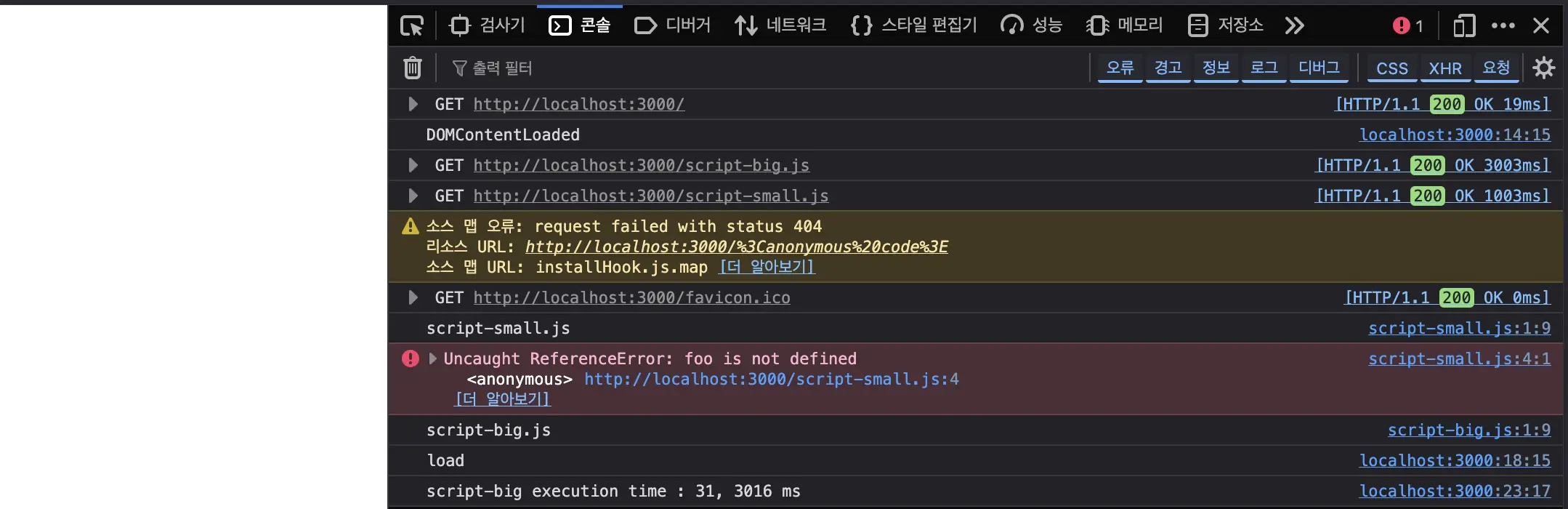The width and height of the screenshot is (1568, 509).
Task: Clear console output with trash icon
Action: coord(413,68)
